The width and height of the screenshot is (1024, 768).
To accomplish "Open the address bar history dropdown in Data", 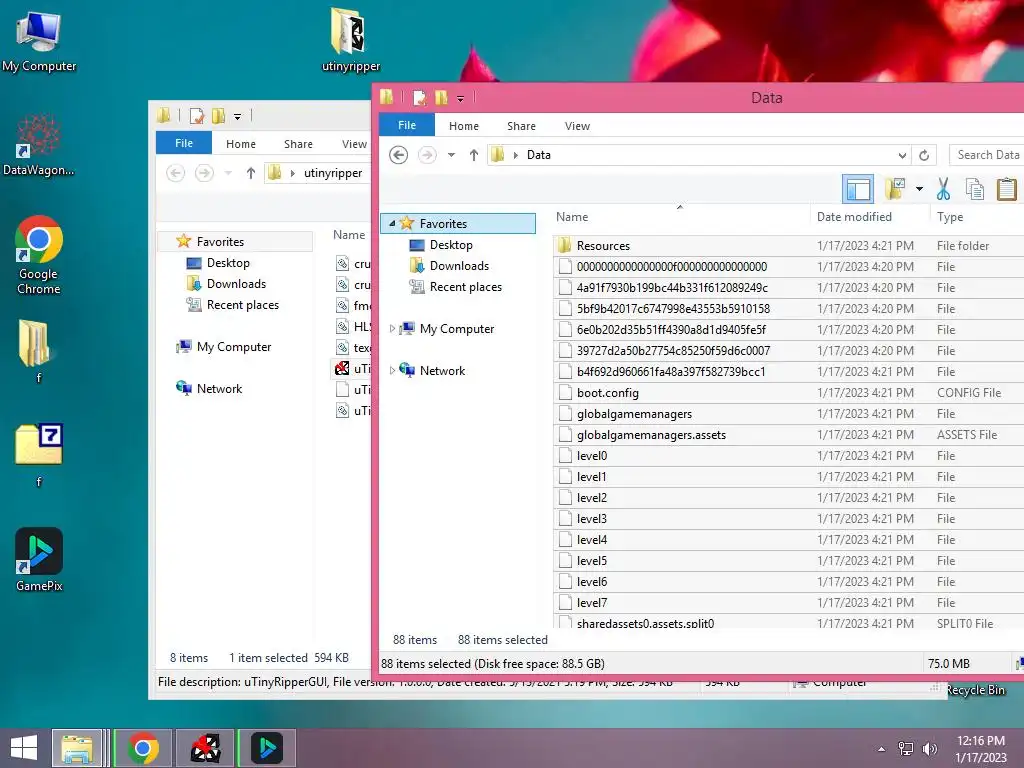I will (x=902, y=155).
